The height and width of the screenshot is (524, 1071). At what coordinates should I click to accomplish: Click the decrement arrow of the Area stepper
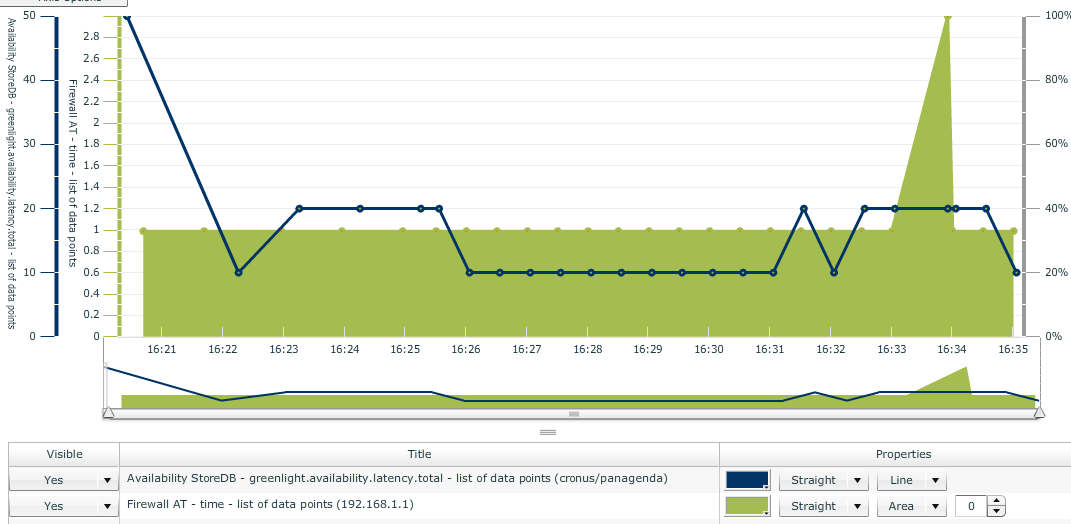[996, 511]
